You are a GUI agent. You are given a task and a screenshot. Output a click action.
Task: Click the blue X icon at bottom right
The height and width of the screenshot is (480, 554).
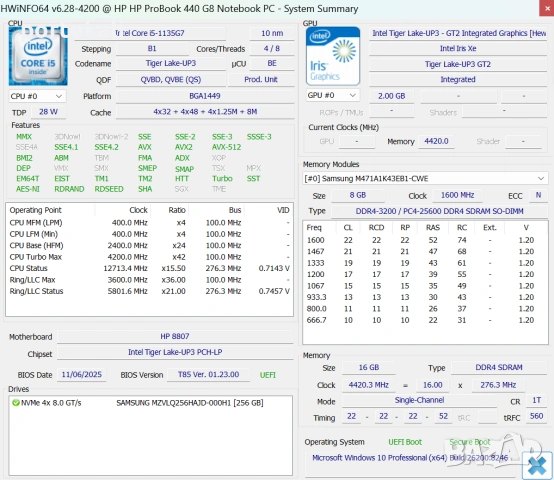537,465
